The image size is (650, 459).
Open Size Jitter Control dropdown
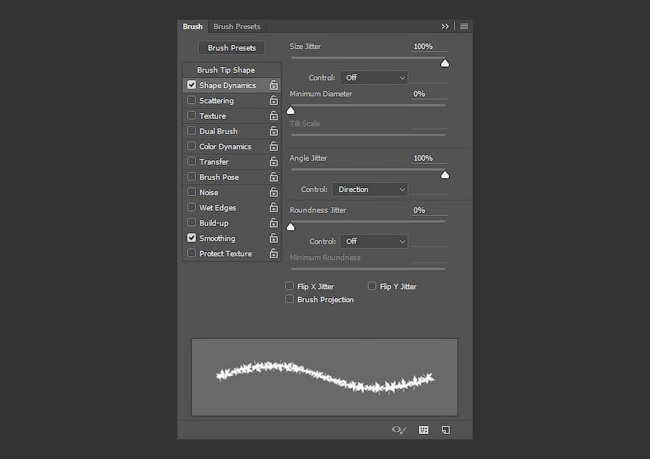374,78
